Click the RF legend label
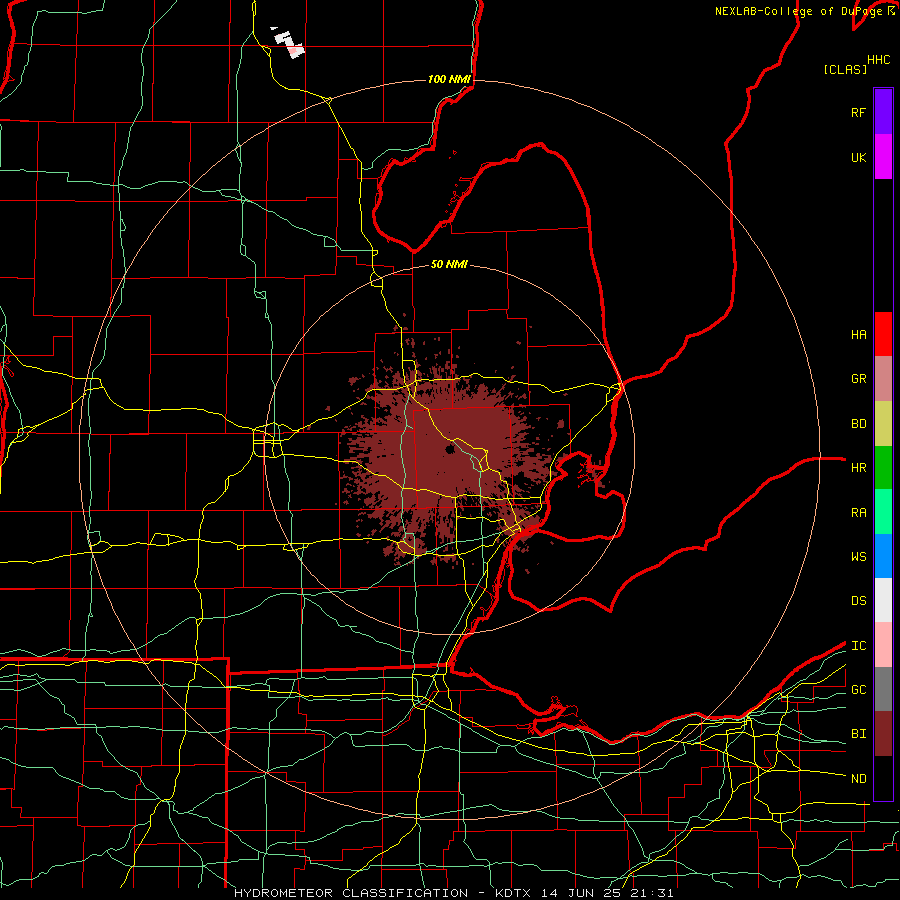 pos(858,112)
